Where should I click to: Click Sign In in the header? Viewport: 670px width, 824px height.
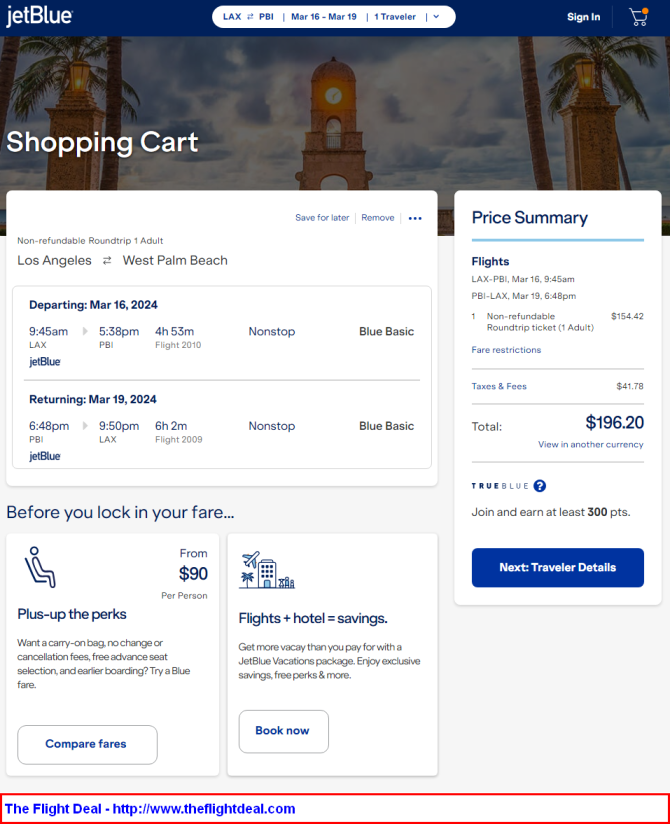583,17
